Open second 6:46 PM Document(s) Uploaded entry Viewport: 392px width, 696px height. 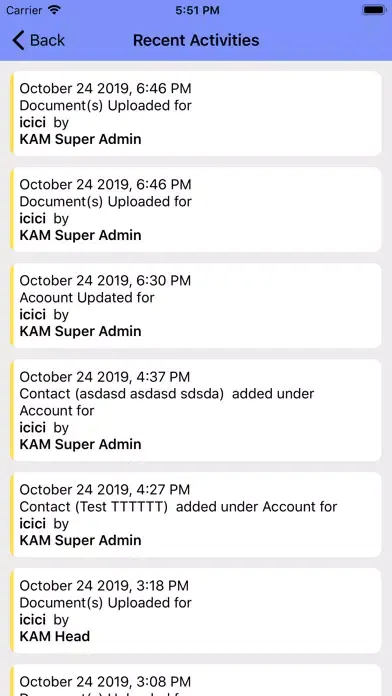click(x=196, y=210)
